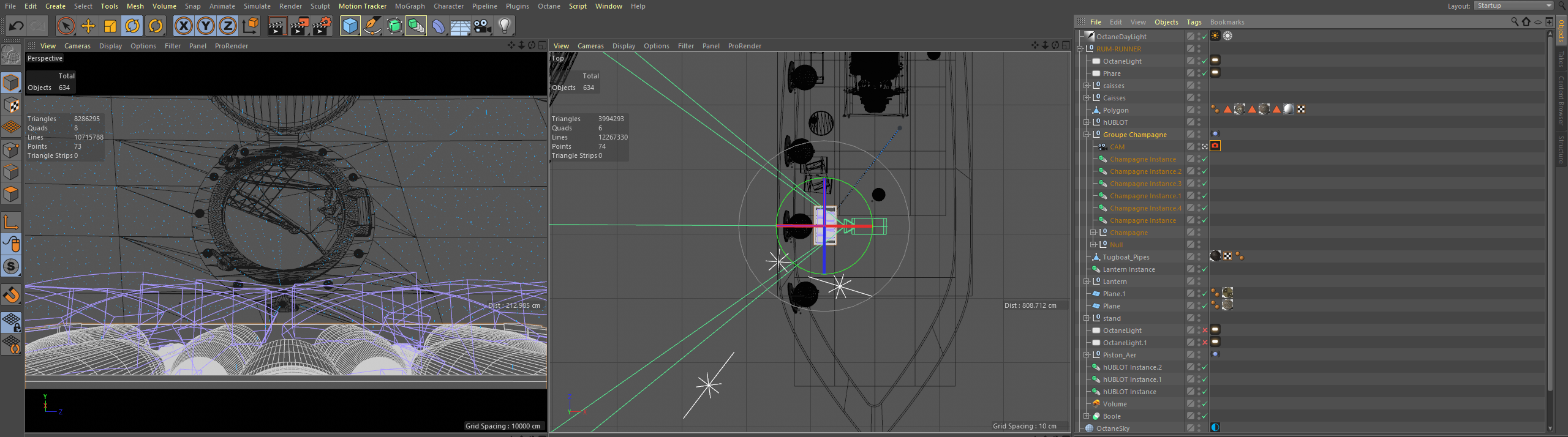Expand the stand group
1568x437 pixels.
[1087, 318]
